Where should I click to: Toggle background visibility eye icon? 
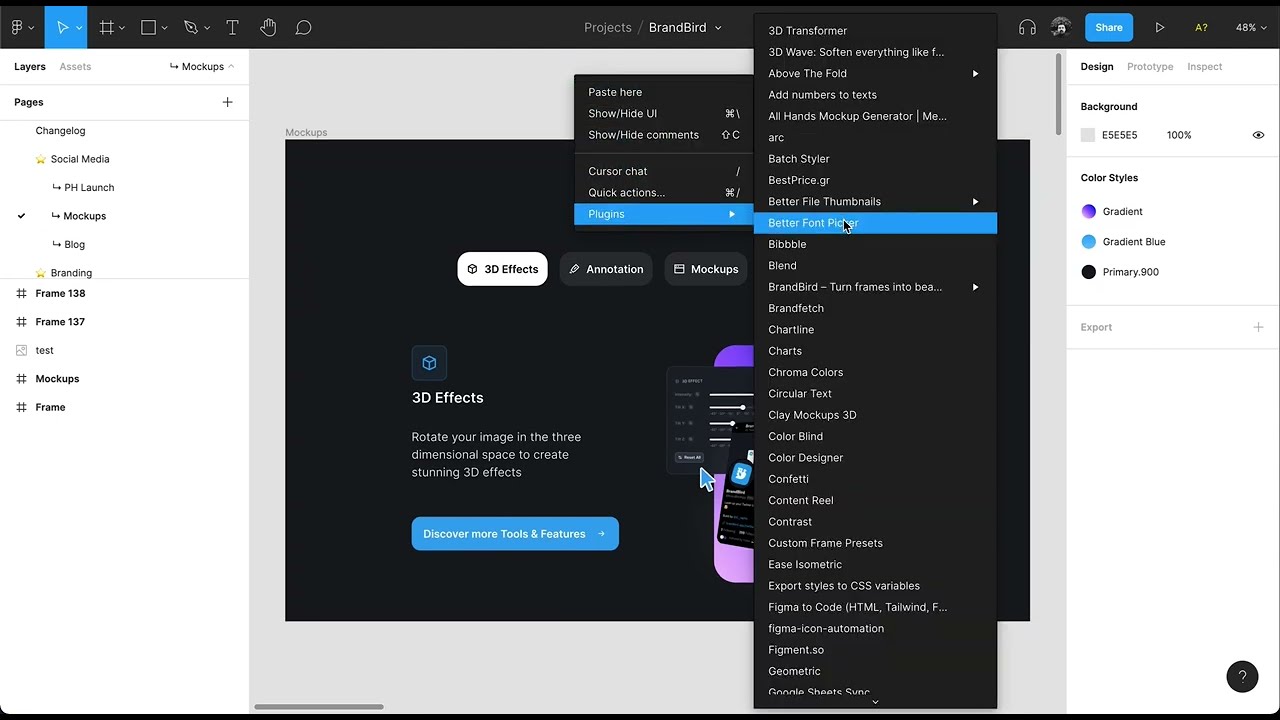pyautogui.click(x=1258, y=135)
